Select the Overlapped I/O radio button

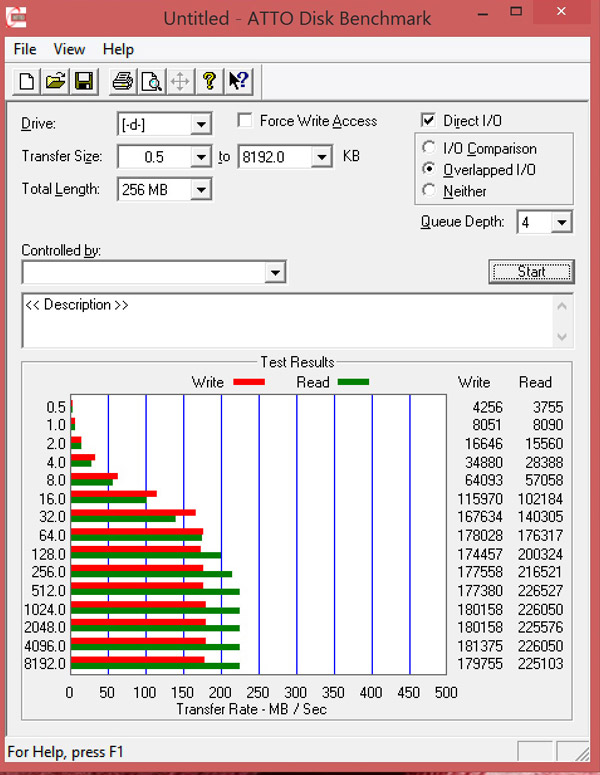pyautogui.click(x=429, y=169)
